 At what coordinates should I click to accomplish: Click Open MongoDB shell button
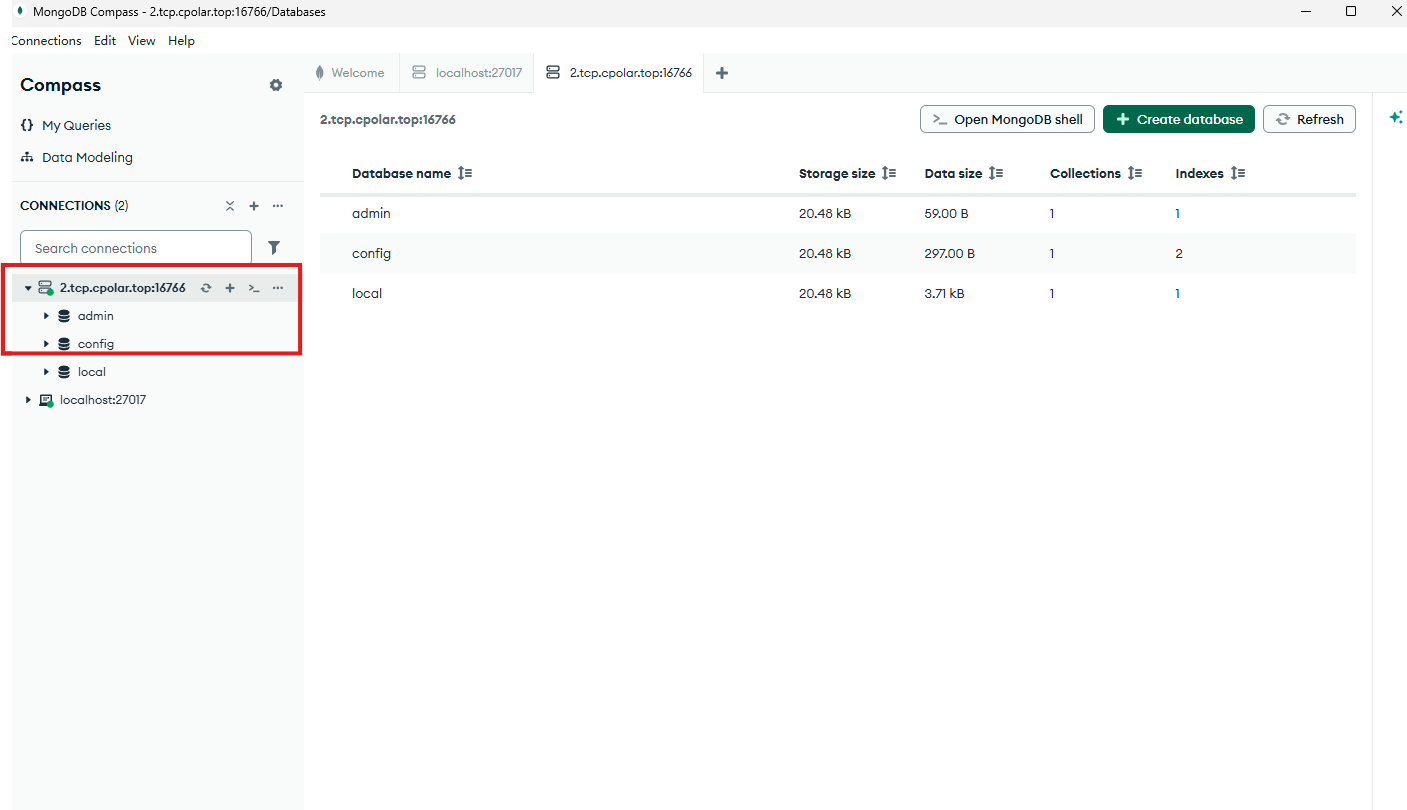[x=1007, y=119]
